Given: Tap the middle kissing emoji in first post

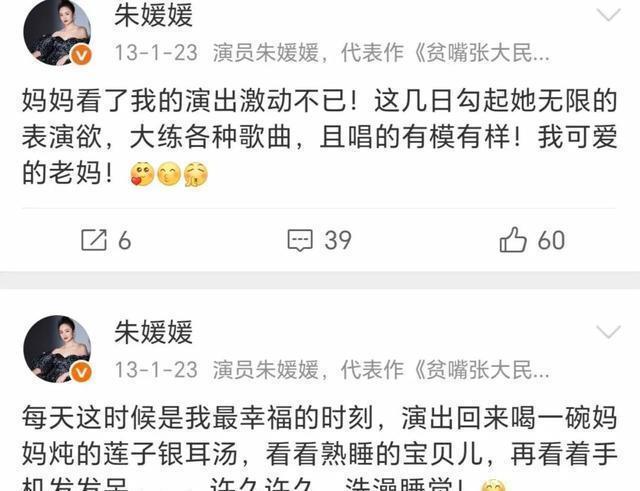Looking at the screenshot, I should coord(169,174).
